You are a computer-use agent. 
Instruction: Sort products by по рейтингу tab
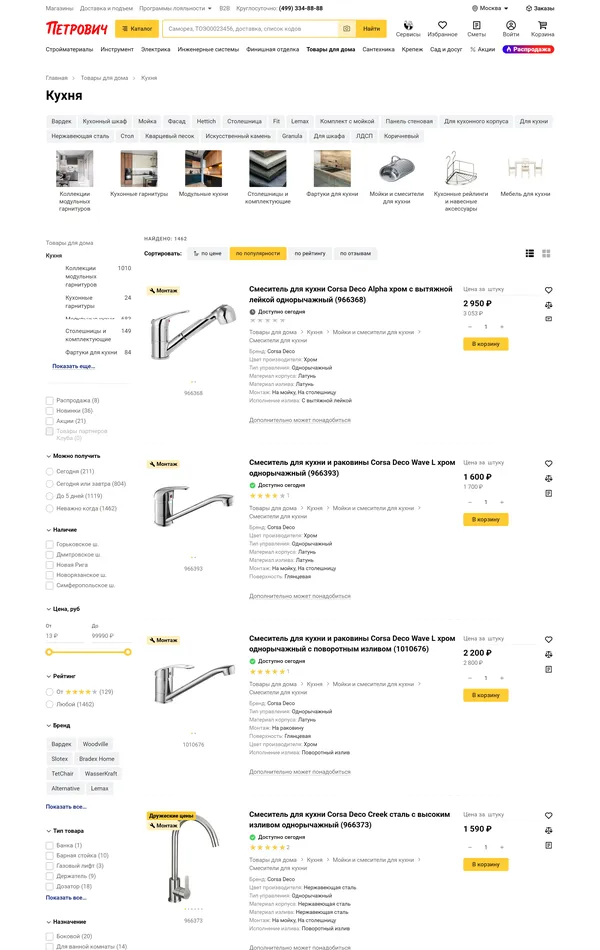pyautogui.click(x=310, y=254)
